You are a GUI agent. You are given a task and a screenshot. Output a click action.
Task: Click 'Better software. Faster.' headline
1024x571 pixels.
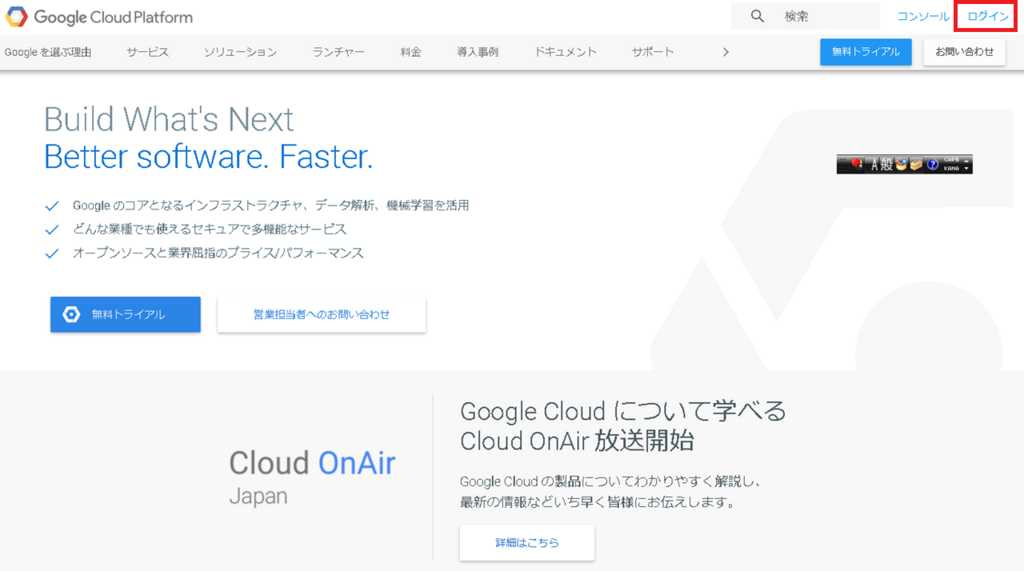208,157
